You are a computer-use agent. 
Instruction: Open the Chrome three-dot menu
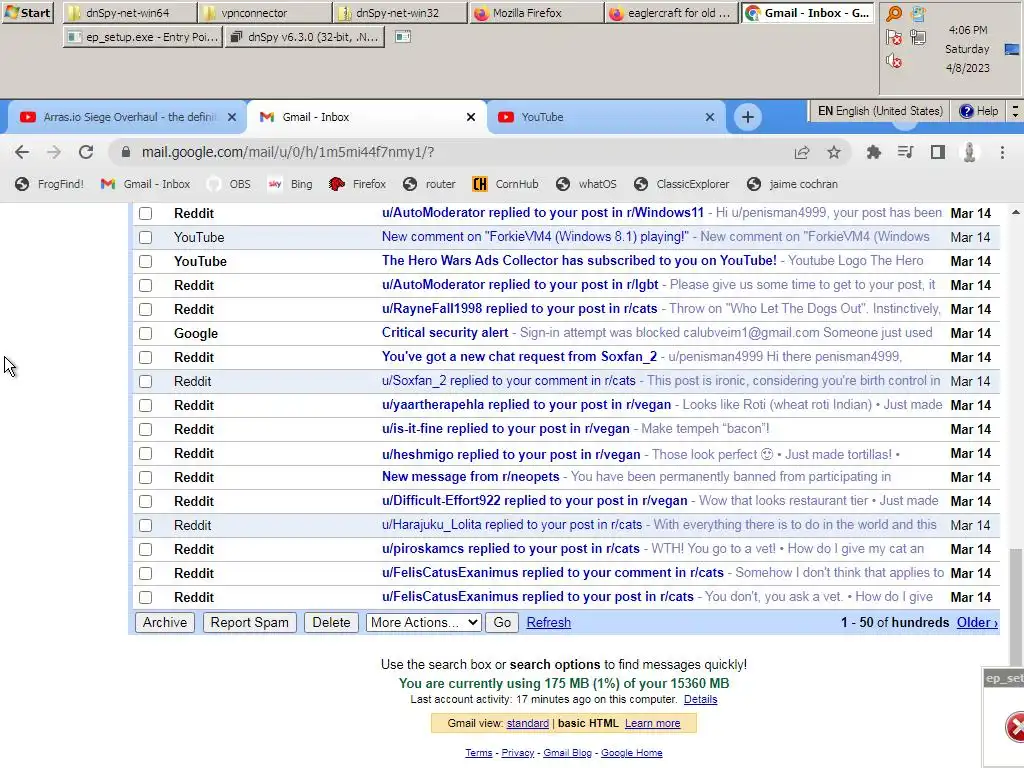coord(1002,152)
